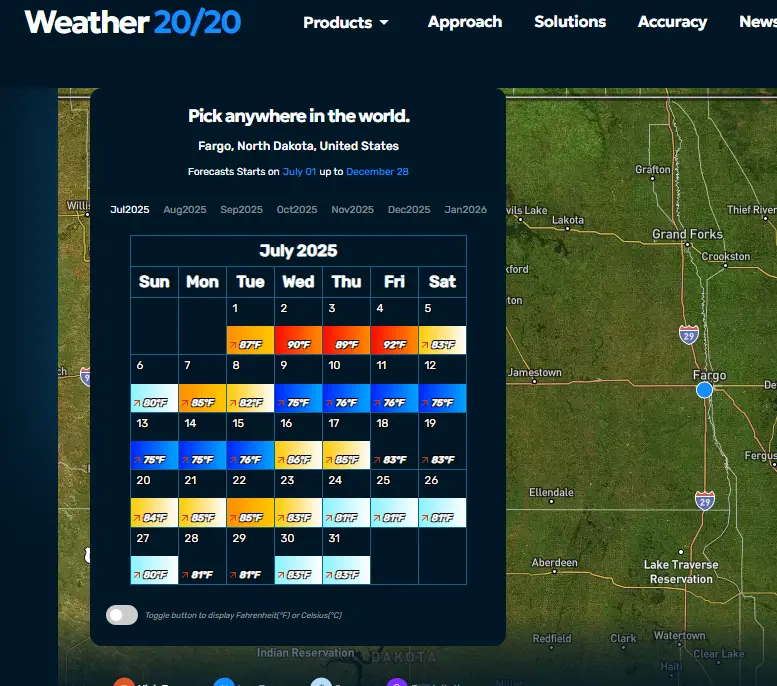
Task: Switch to the Nov2025 tab
Action: [352, 210]
